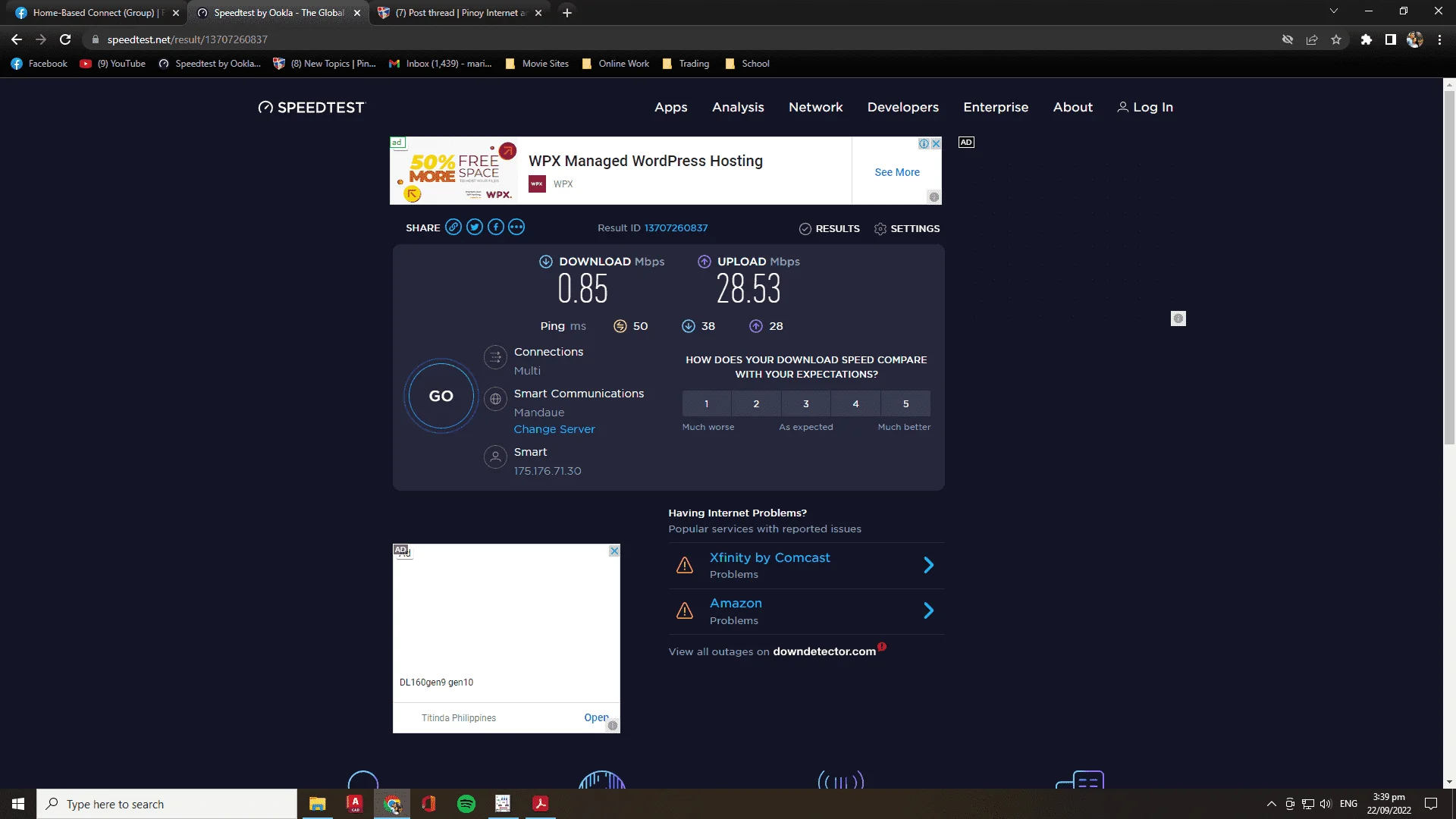The height and width of the screenshot is (819, 1456).
Task: Open Chrome three-dot menu
Action: pyautogui.click(x=1439, y=39)
